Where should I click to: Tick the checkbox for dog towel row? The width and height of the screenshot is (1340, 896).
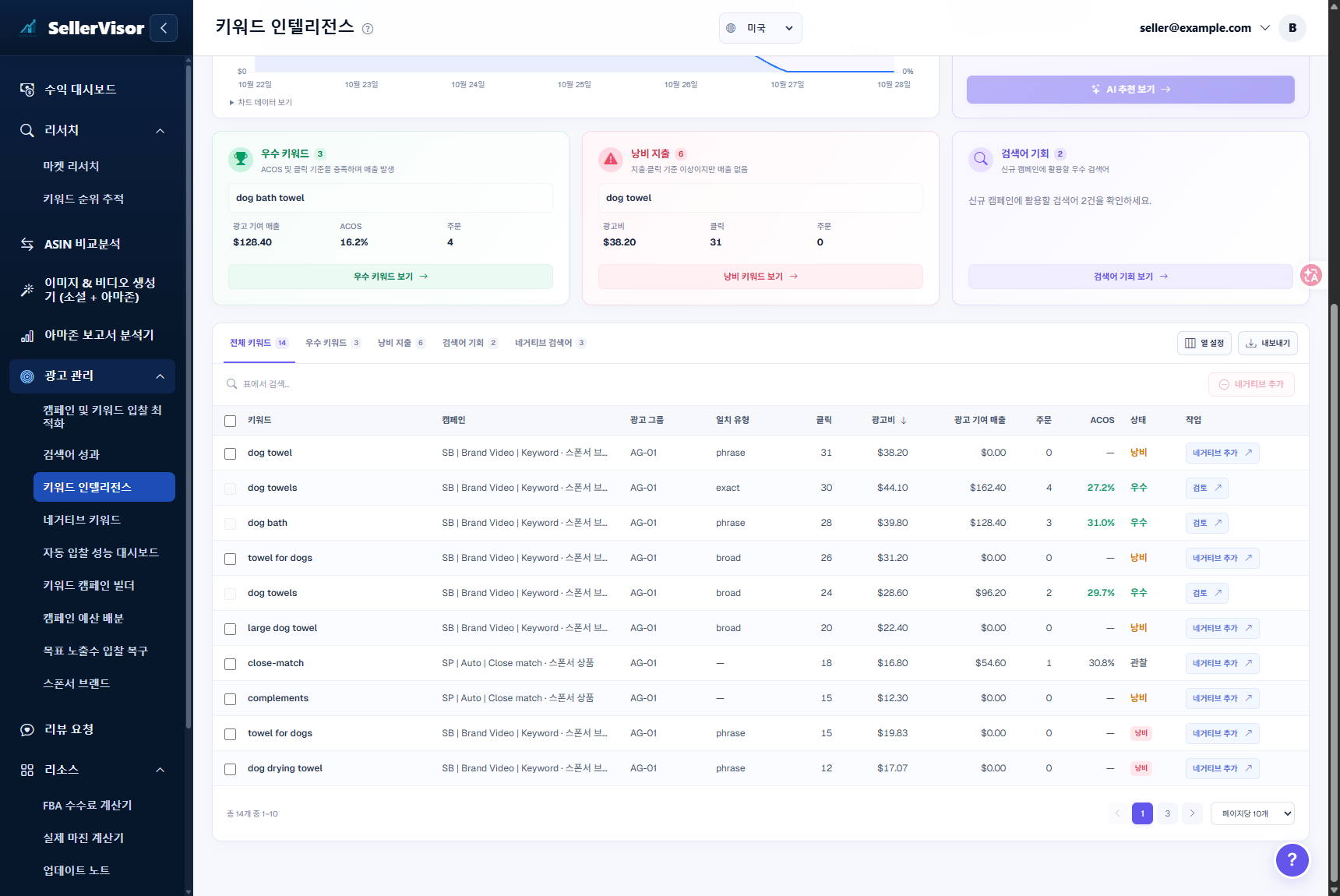[230, 453]
